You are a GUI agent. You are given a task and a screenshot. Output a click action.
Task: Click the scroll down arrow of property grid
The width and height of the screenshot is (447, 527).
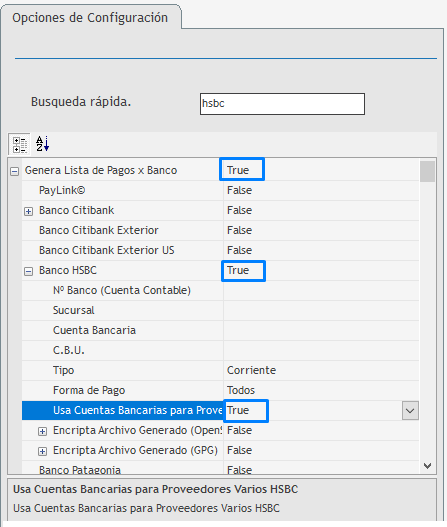[x=428, y=466]
